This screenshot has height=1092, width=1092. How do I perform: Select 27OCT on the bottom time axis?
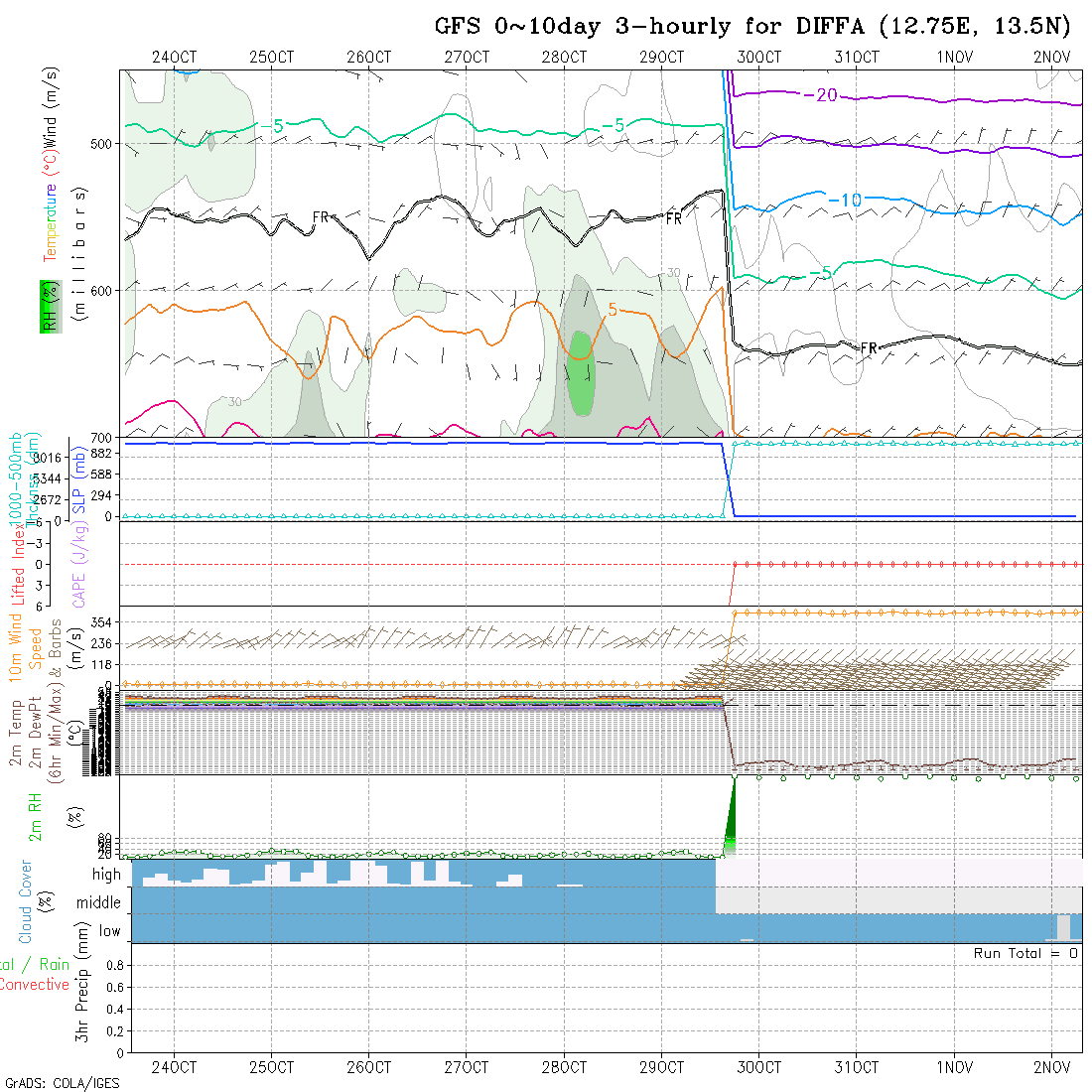pos(466,1067)
